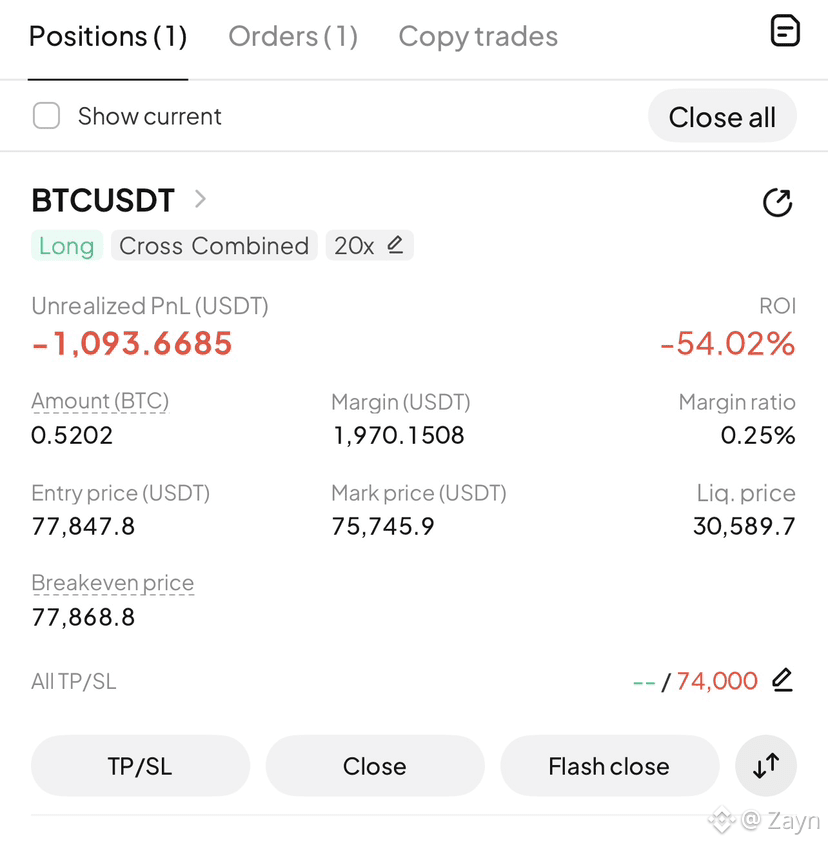Switch to the Orders (1) tab
This screenshot has width=828, height=845.
point(293,37)
